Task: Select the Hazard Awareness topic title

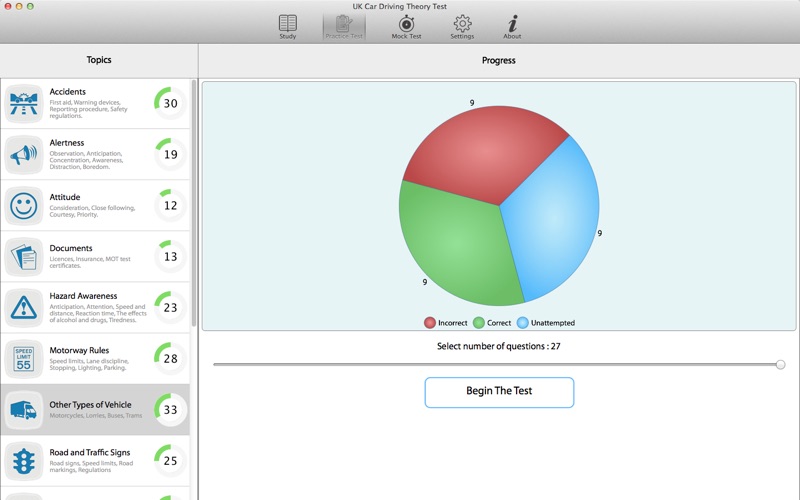Action: 83,296
